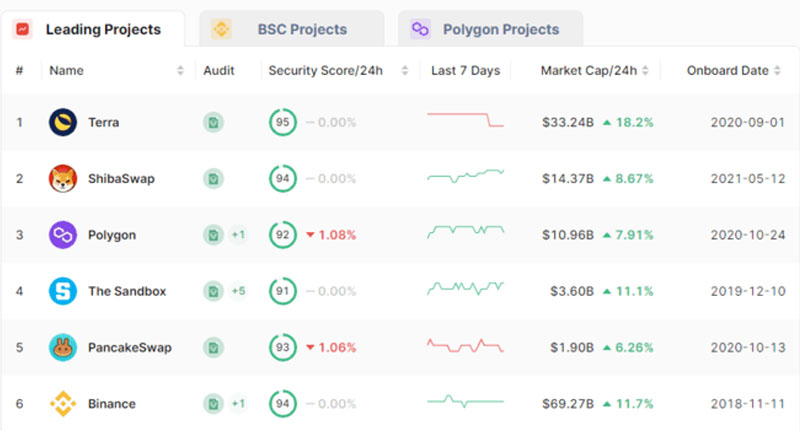Click The Sandbox's 7-day sparkline chart
The image size is (800, 446).
coord(465,288)
